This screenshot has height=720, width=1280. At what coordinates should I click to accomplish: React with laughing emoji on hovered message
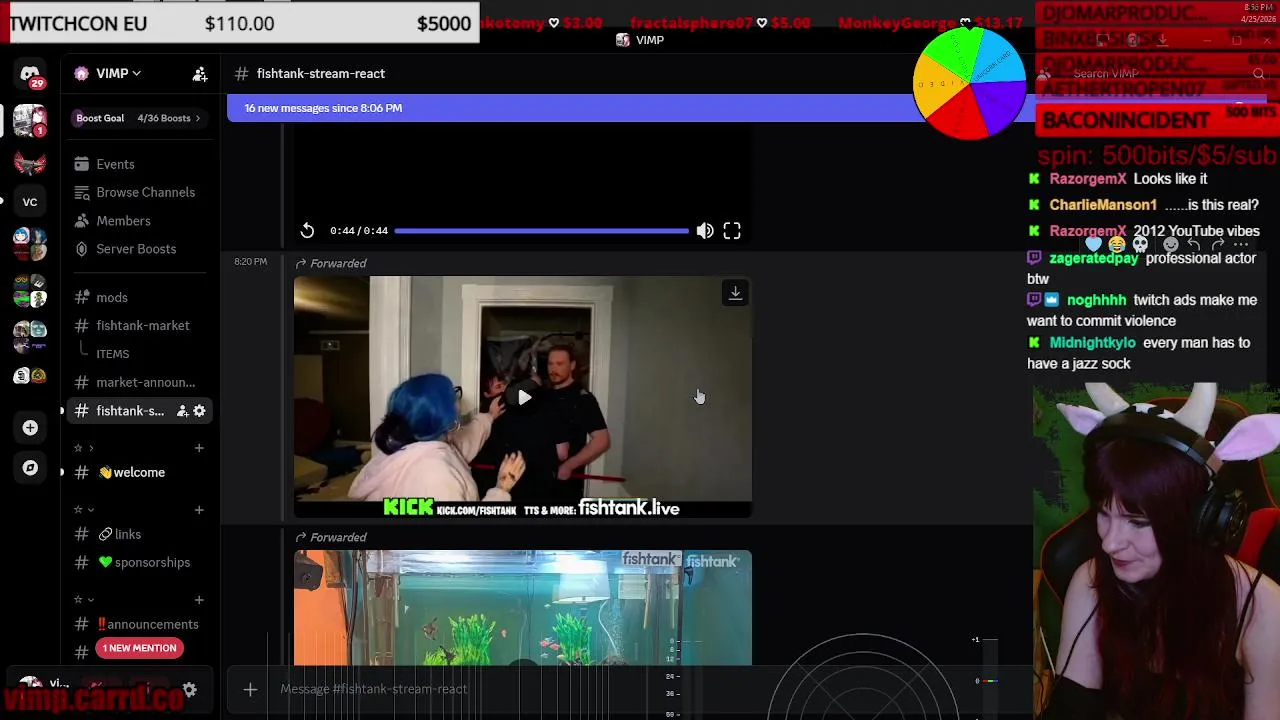pyautogui.click(x=1116, y=244)
